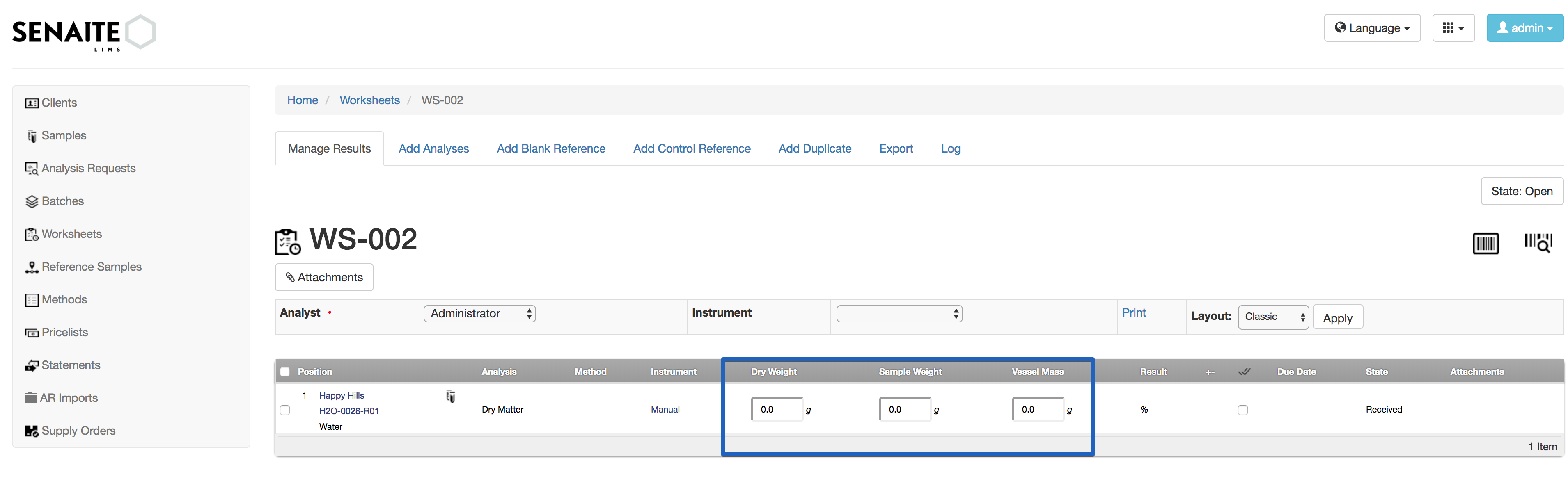Open Clients from sidebar icon
1568x488 pixels.
coord(32,103)
